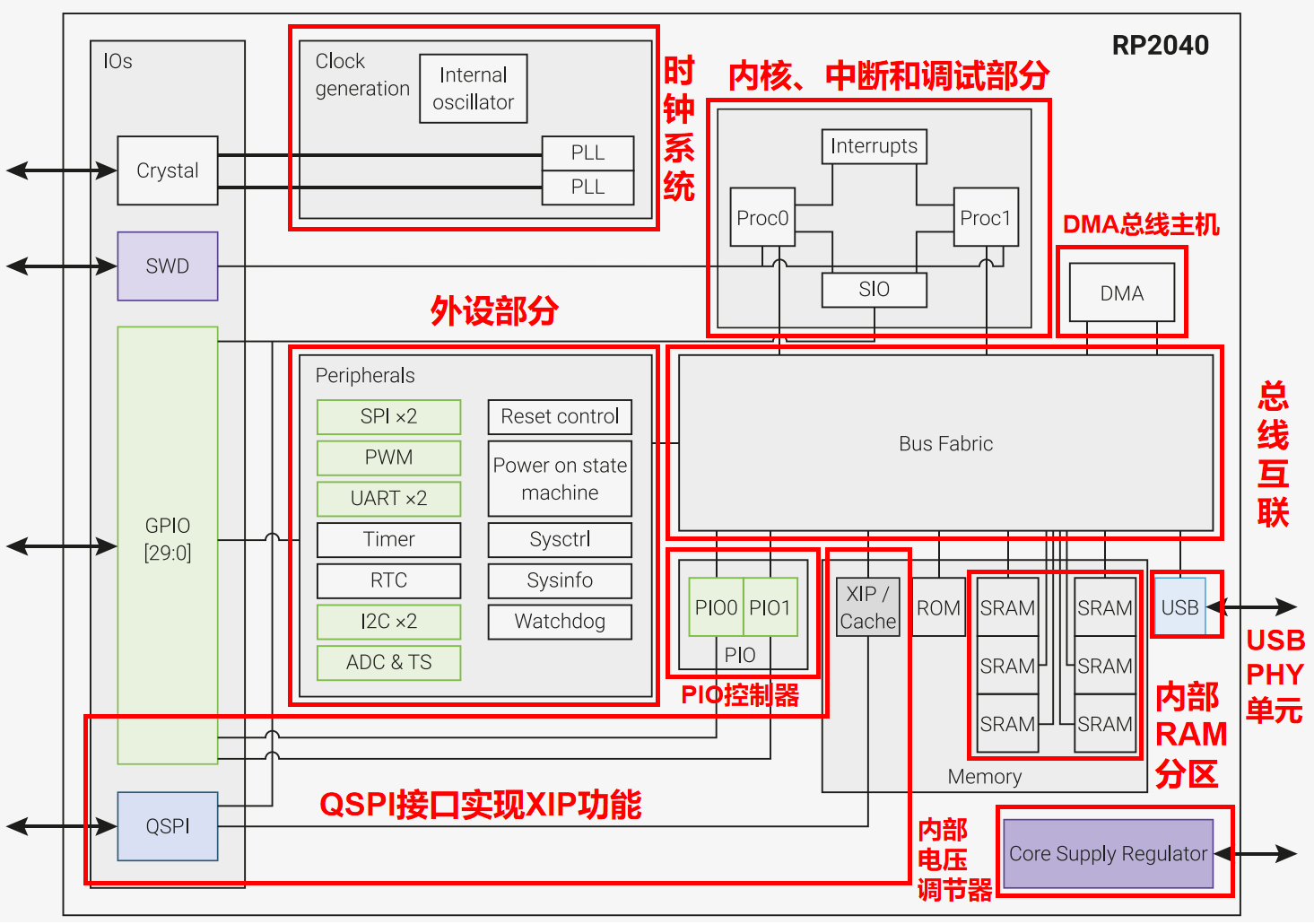The image size is (1314, 924).
Task: Select the SWD block
Action: pyautogui.click(x=168, y=266)
